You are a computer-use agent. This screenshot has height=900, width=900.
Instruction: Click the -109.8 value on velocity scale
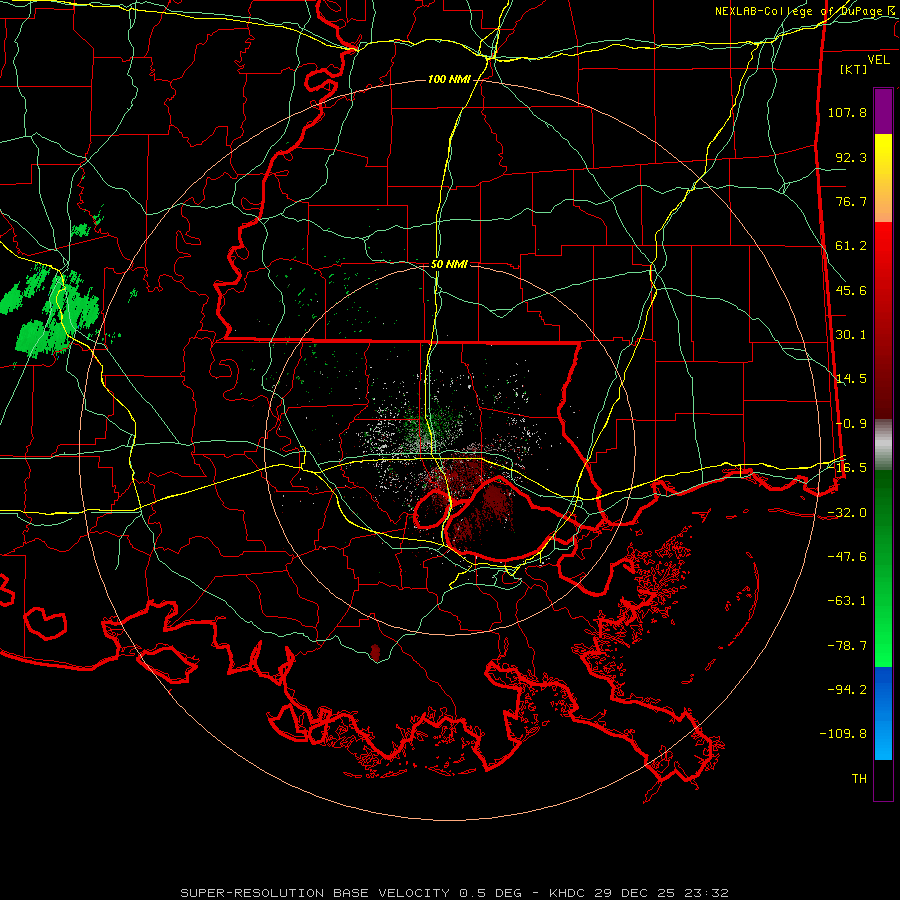click(844, 734)
